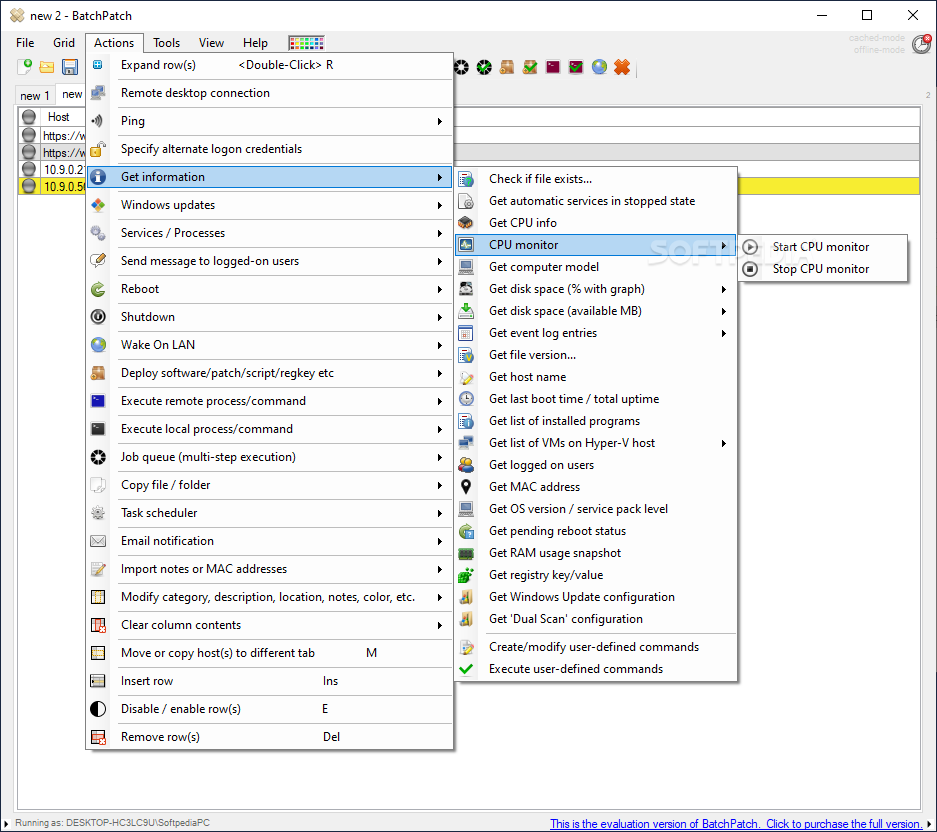Click the Running as status bar text
This screenshot has width=937, height=832.
click(112, 823)
